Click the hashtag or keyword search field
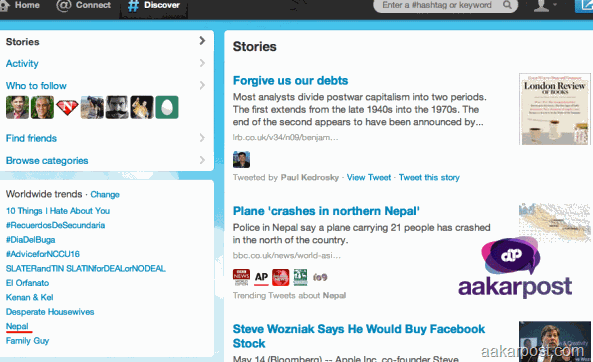 tap(446, 5)
